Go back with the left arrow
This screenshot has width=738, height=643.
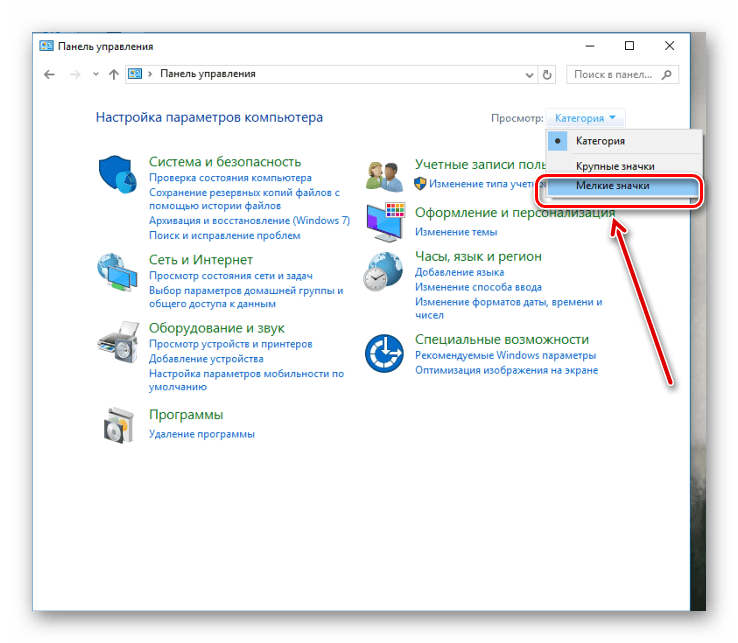(49, 74)
